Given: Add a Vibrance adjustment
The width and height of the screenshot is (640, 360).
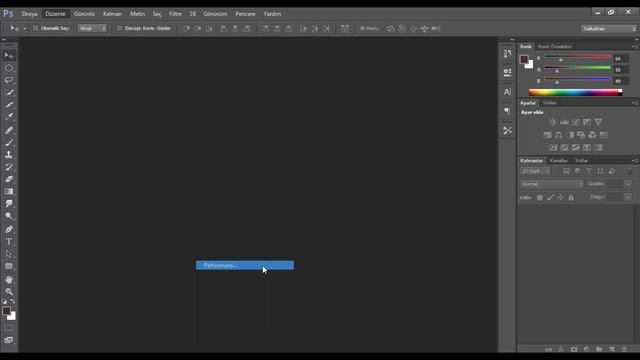Looking at the screenshot, I should point(598,122).
